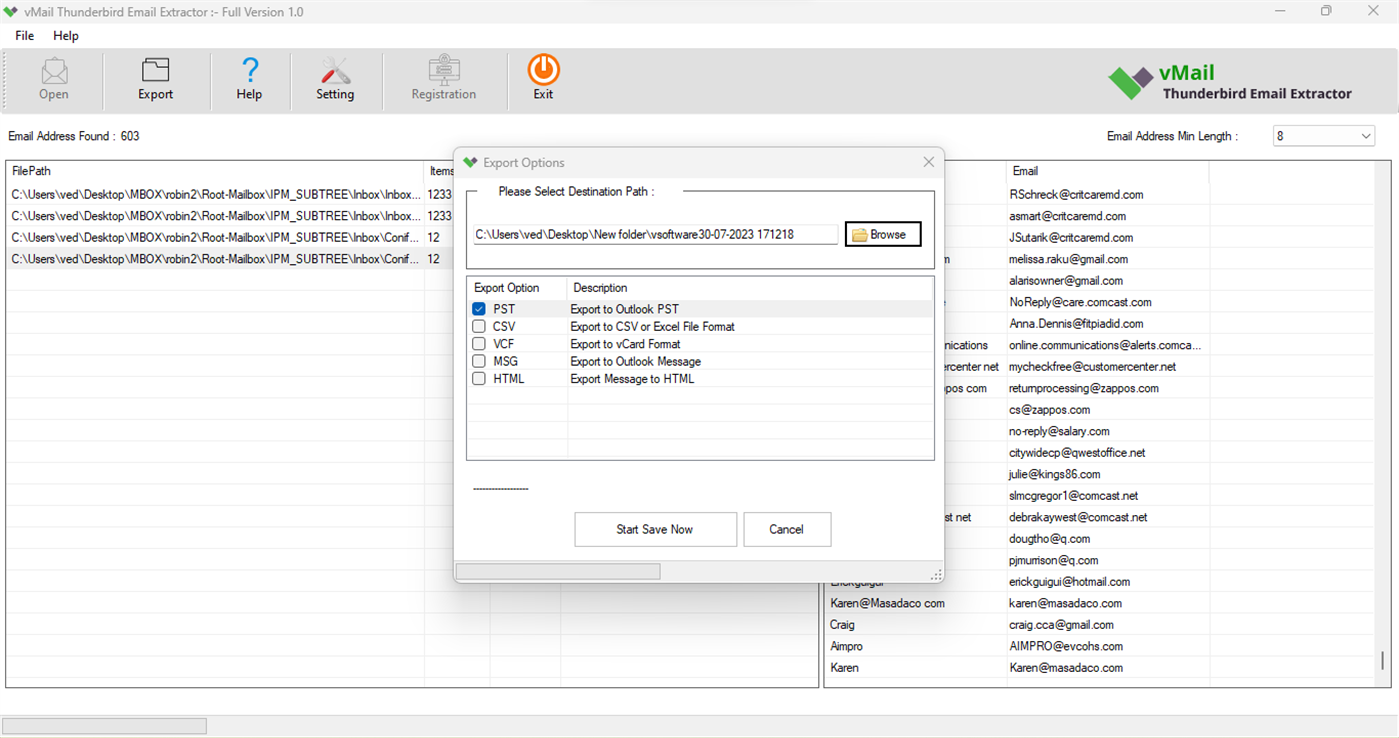Uncheck the PST export option

coord(479,309)
